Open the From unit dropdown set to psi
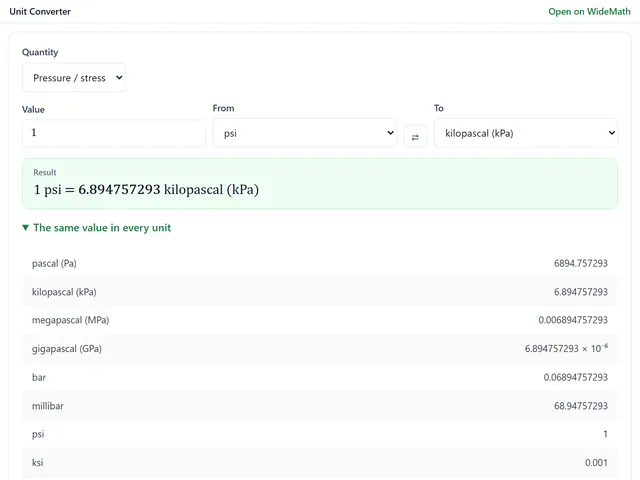The image size is (640, 480). [x=304, y=133]
